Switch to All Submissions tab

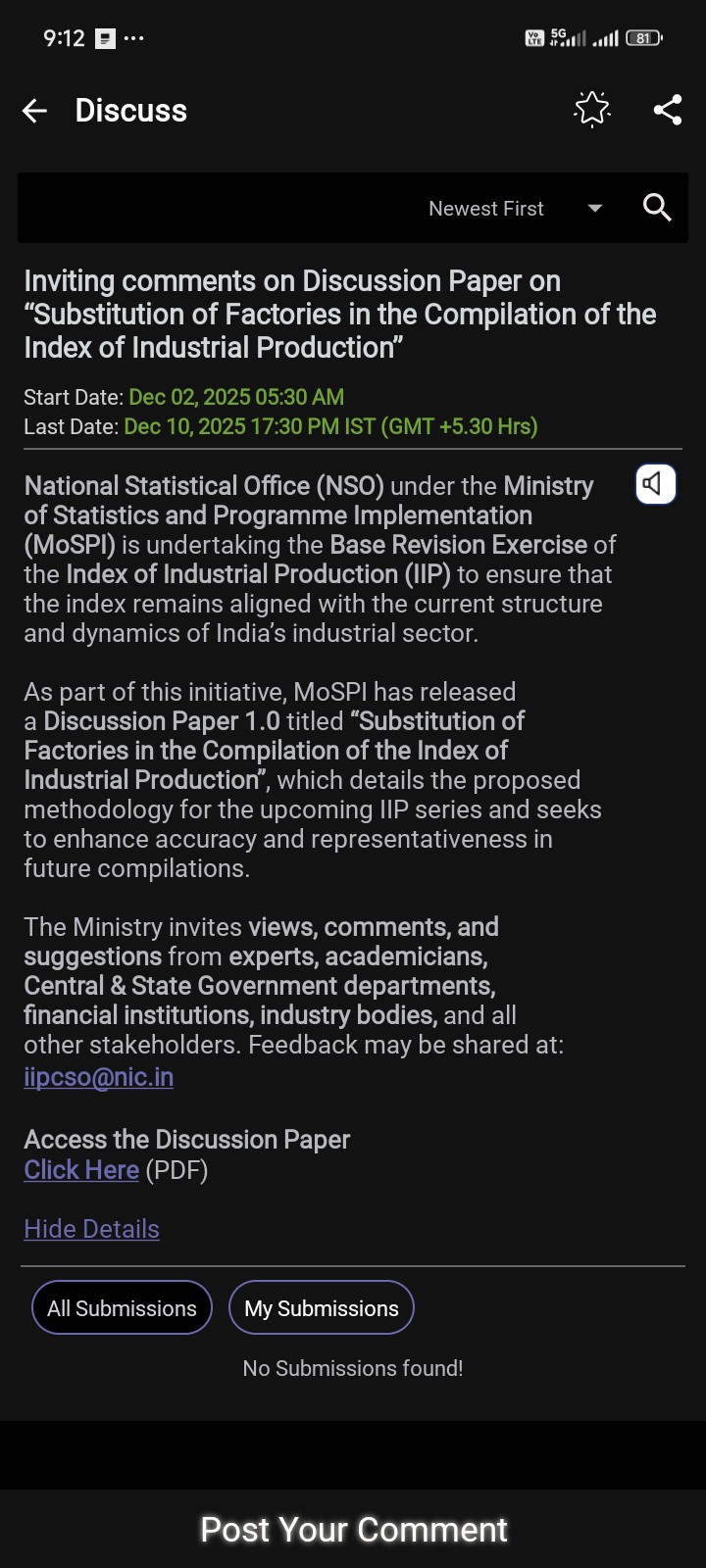click(122, 1308)
